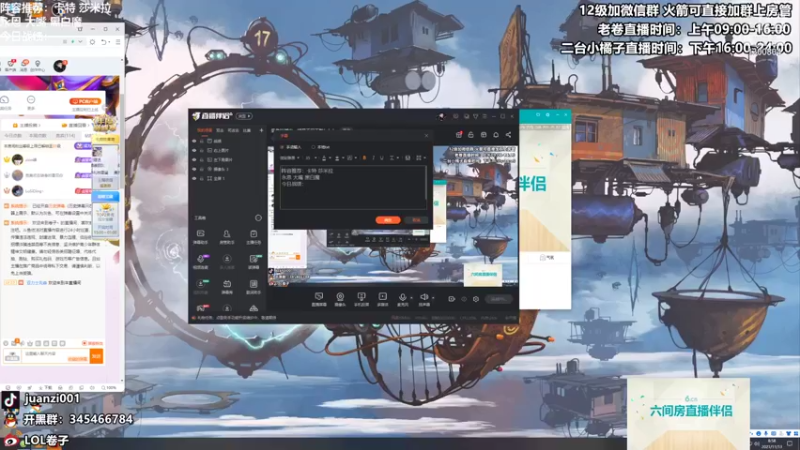Open messages icon in left window header

(24, 65)
